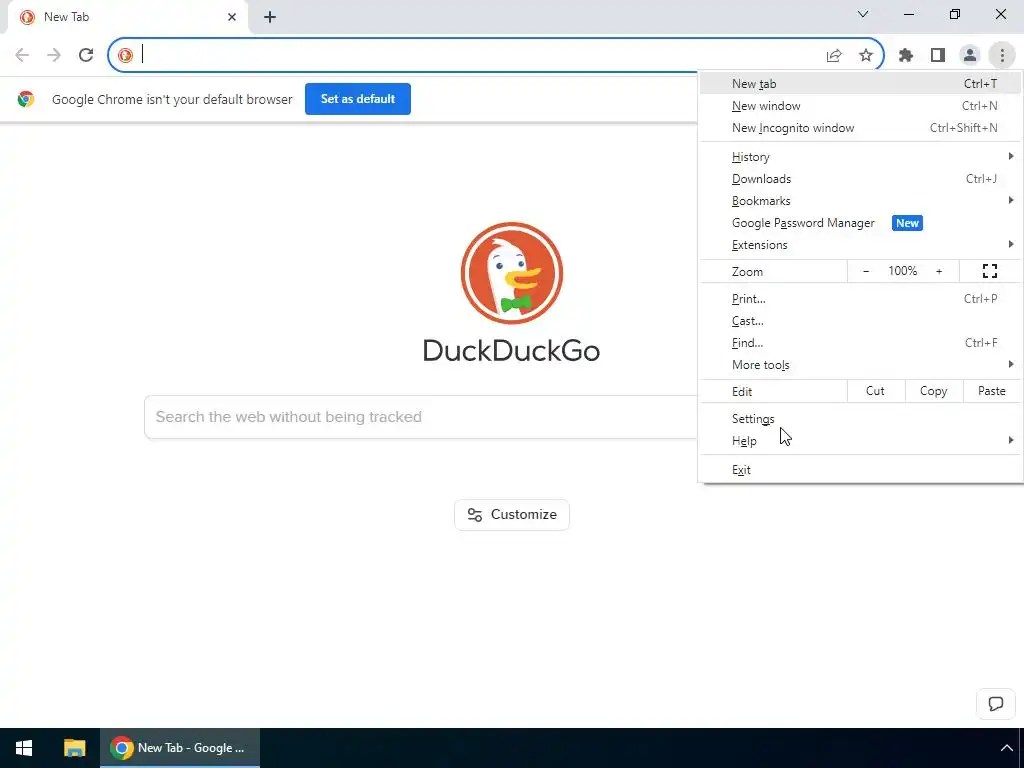Show hidden system tray icons
The width and height of the screenshot is (1024, 768).
pyautogui.click(x=1006, y=748)
